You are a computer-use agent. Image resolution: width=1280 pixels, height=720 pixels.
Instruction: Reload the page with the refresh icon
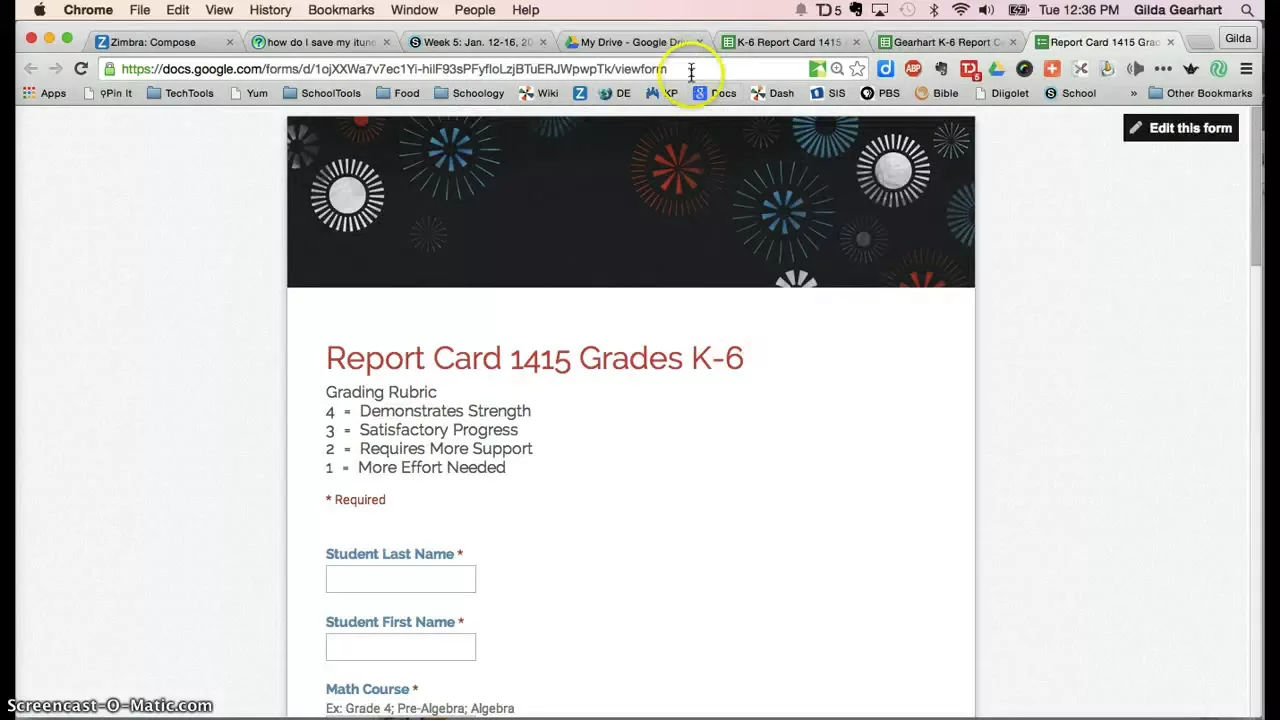(x=81, y=69)
